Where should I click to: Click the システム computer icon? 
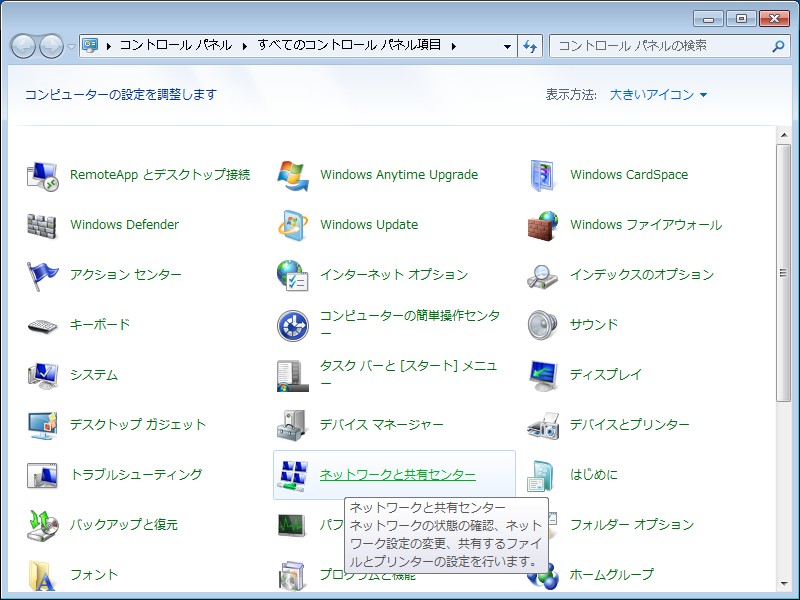pos(41,375)
